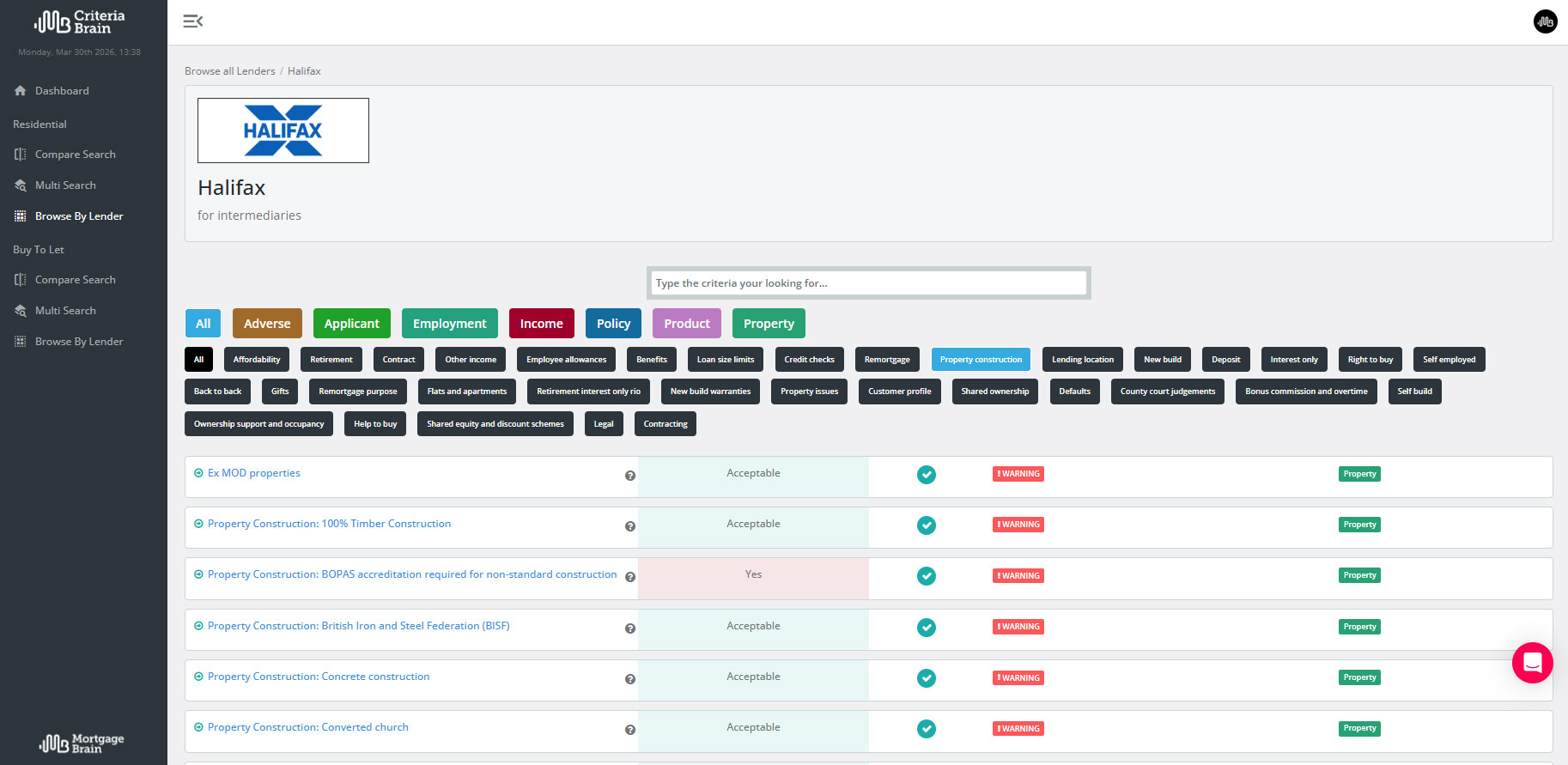This screenshot has width=1568, height=765.
Task: Open the help icon for Converted church
Action: (630, 730)
